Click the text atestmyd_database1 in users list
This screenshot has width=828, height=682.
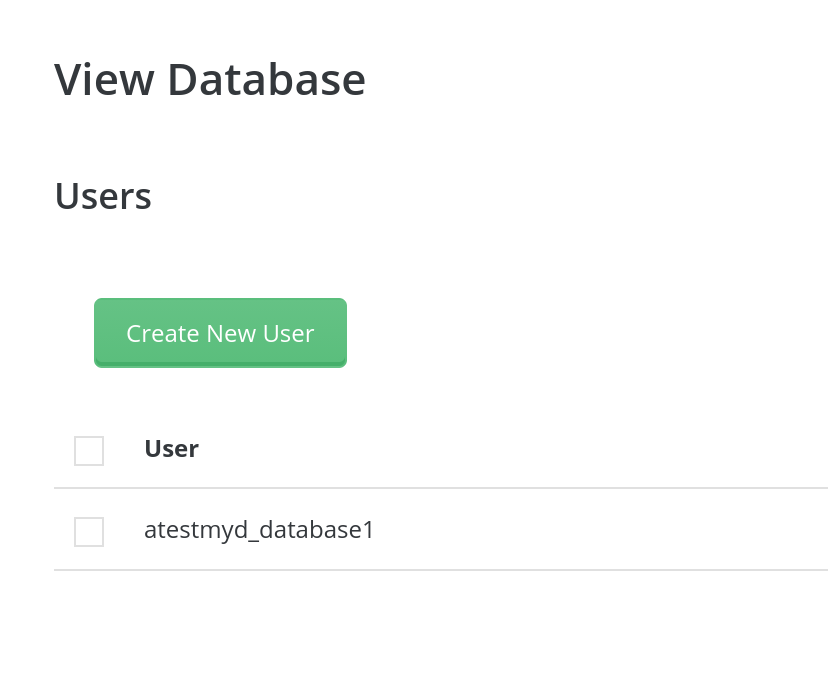point(259,530)
